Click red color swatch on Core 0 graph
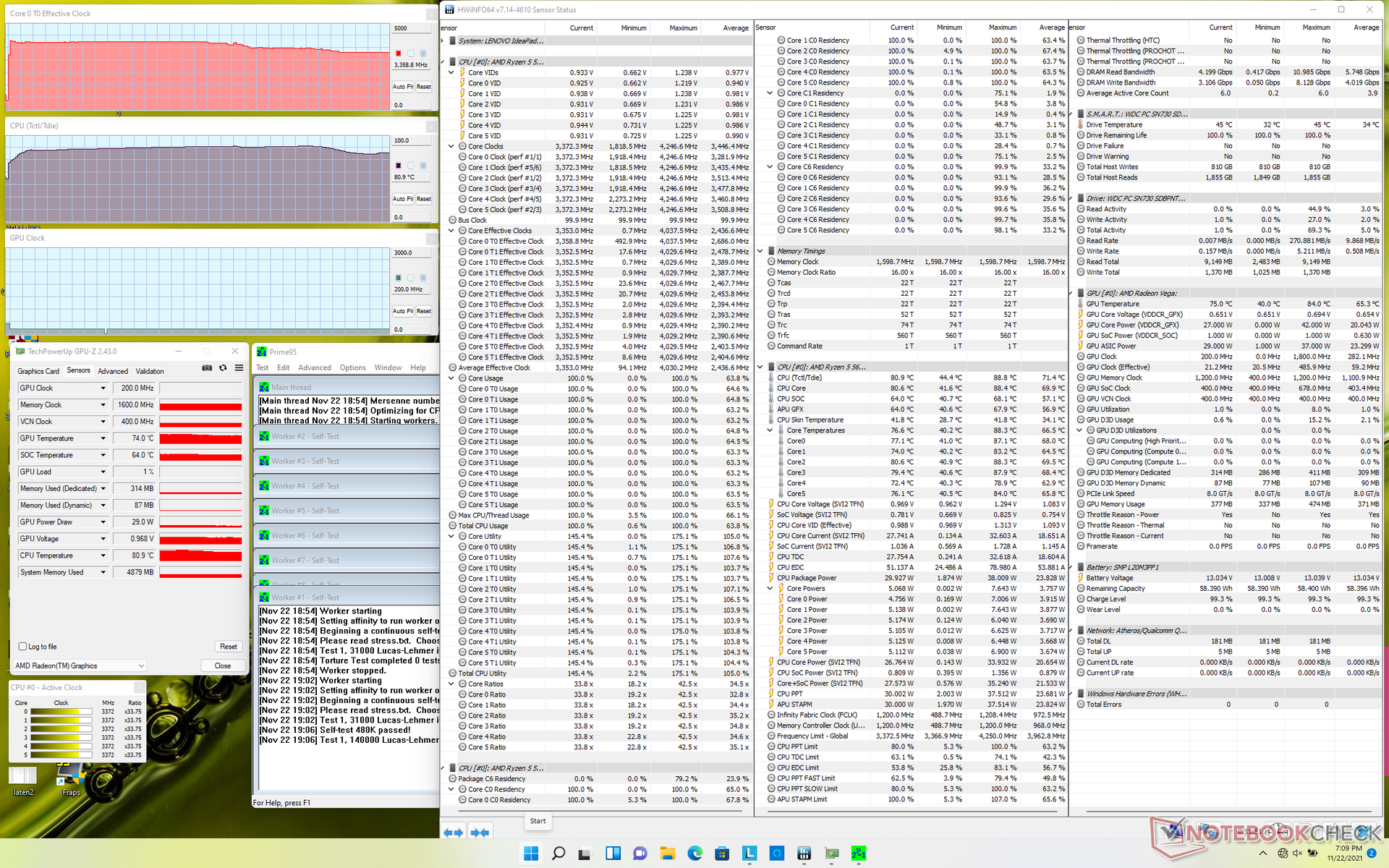 (398, 54)
